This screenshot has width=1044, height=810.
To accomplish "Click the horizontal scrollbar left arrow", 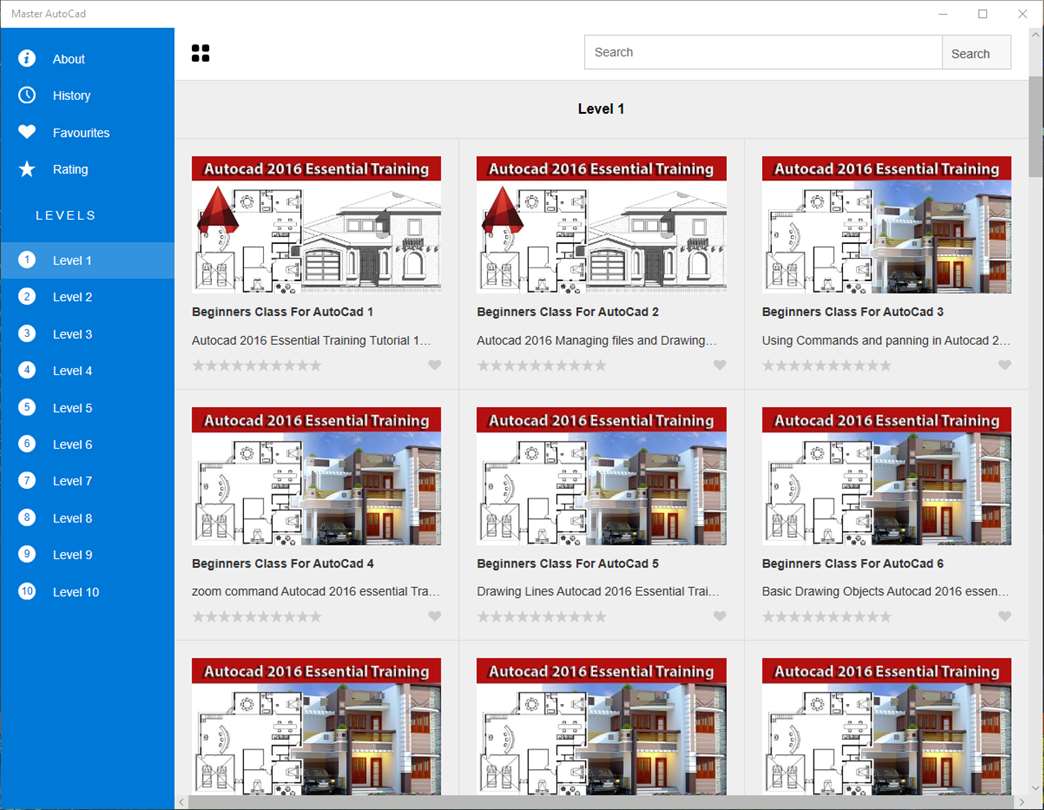I will coord(182,802).
